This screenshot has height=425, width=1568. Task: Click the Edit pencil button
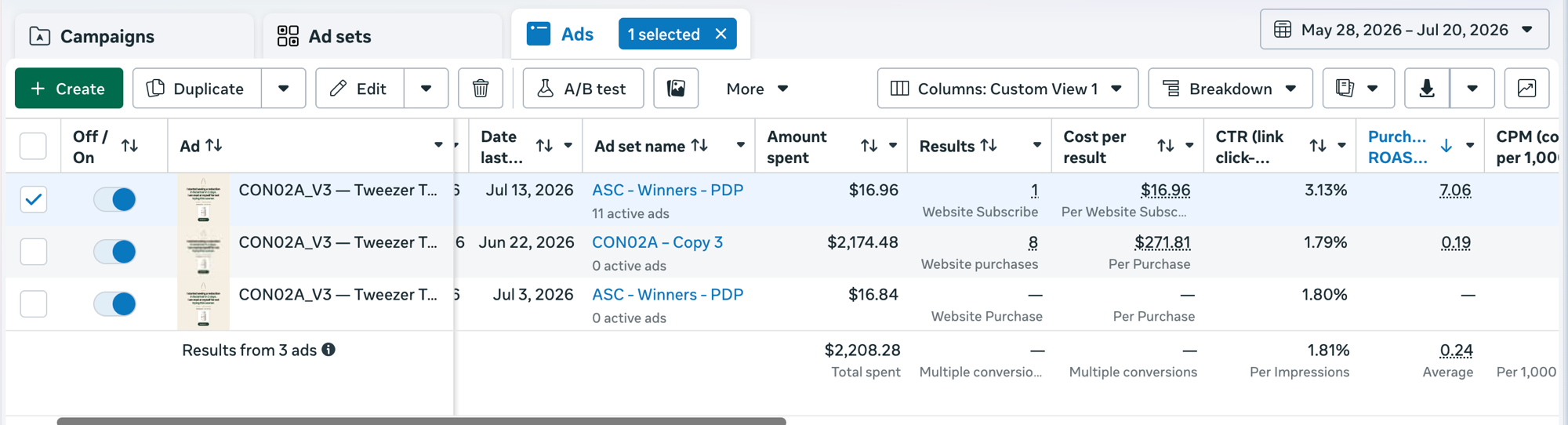[x=360, y=89]
